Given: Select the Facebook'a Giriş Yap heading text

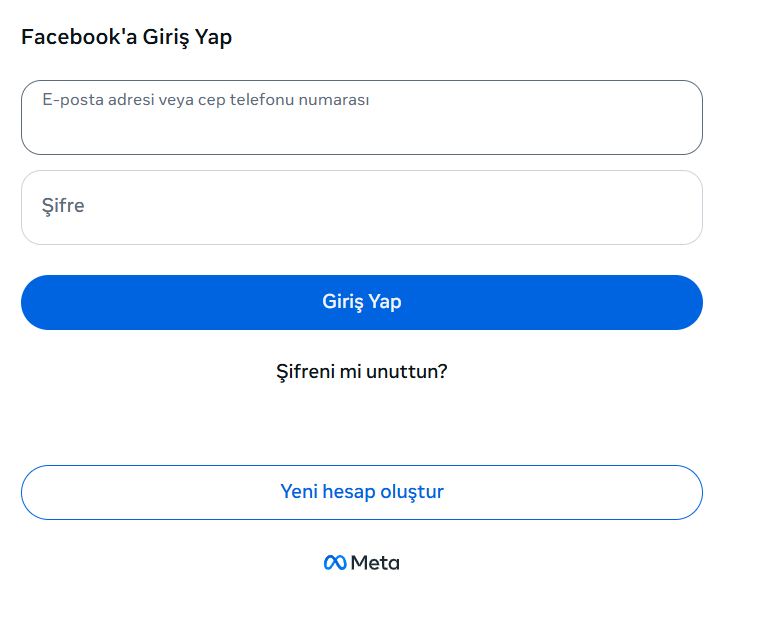Looking at the screenshot, I should click(x=127, y=38).
